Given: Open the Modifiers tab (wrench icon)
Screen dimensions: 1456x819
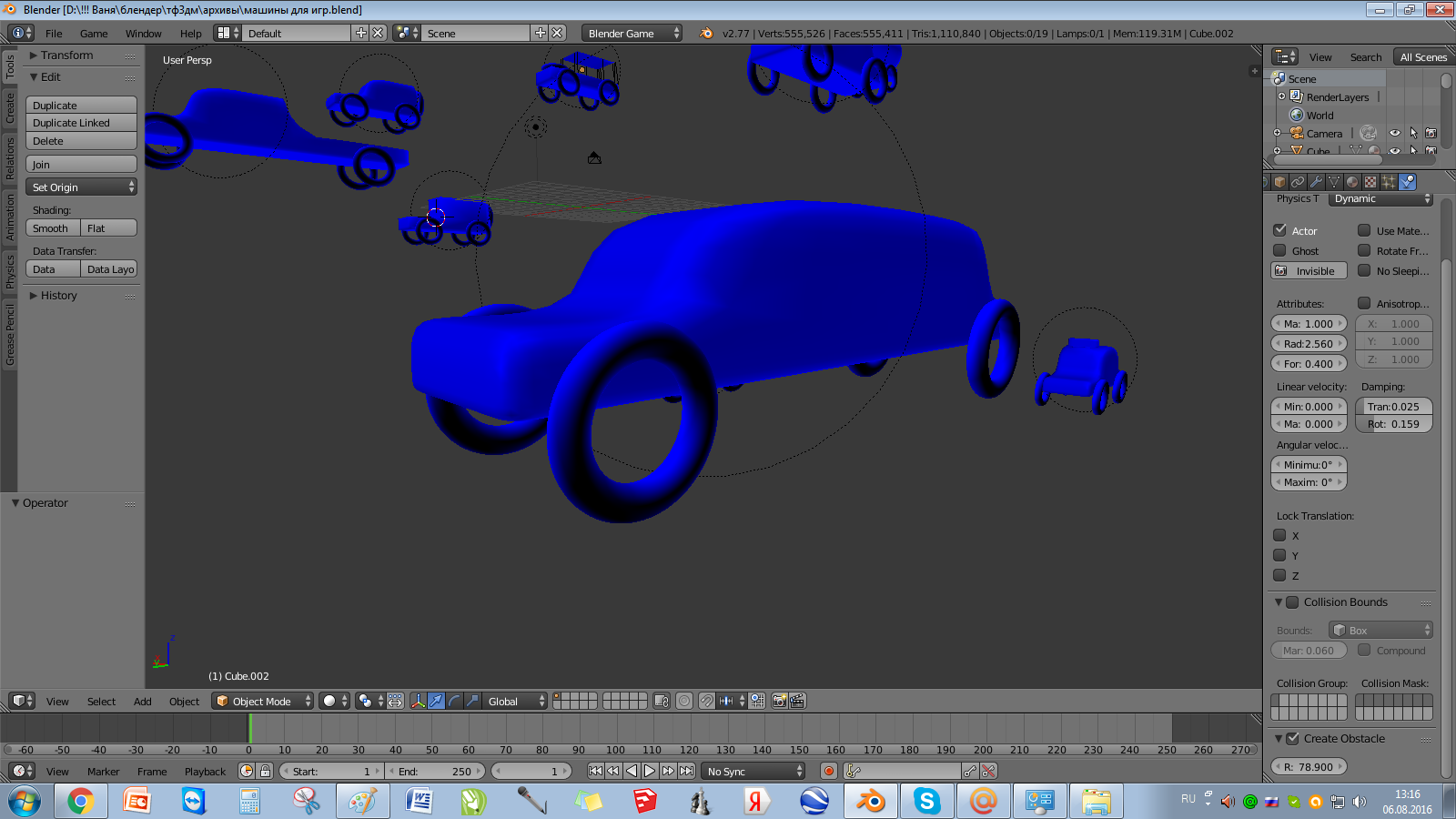Looking at the screenshot, I should 1317,183.
